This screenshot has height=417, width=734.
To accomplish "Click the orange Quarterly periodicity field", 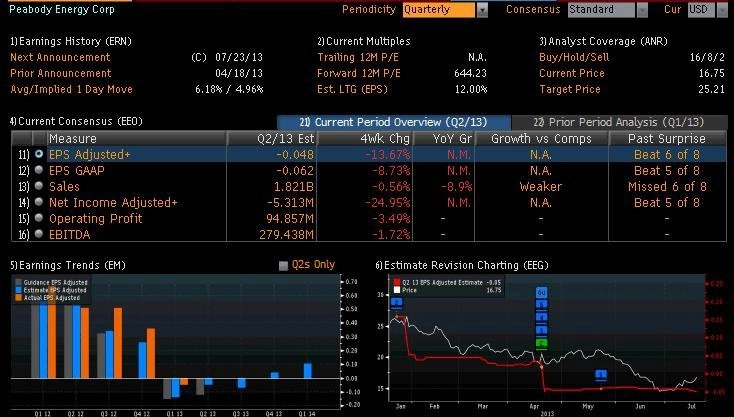I will point(439,10).
